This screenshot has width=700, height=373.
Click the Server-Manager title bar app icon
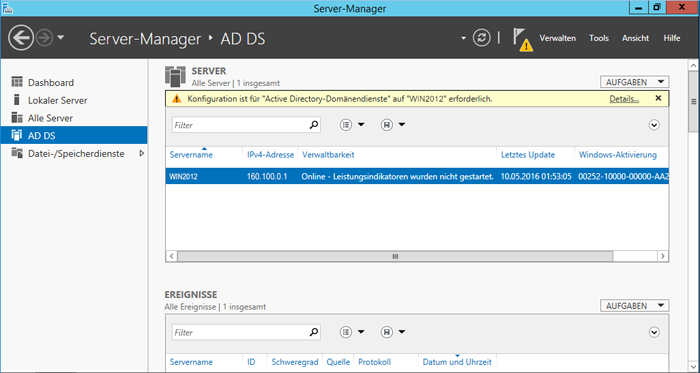click(x=8, y=8)
